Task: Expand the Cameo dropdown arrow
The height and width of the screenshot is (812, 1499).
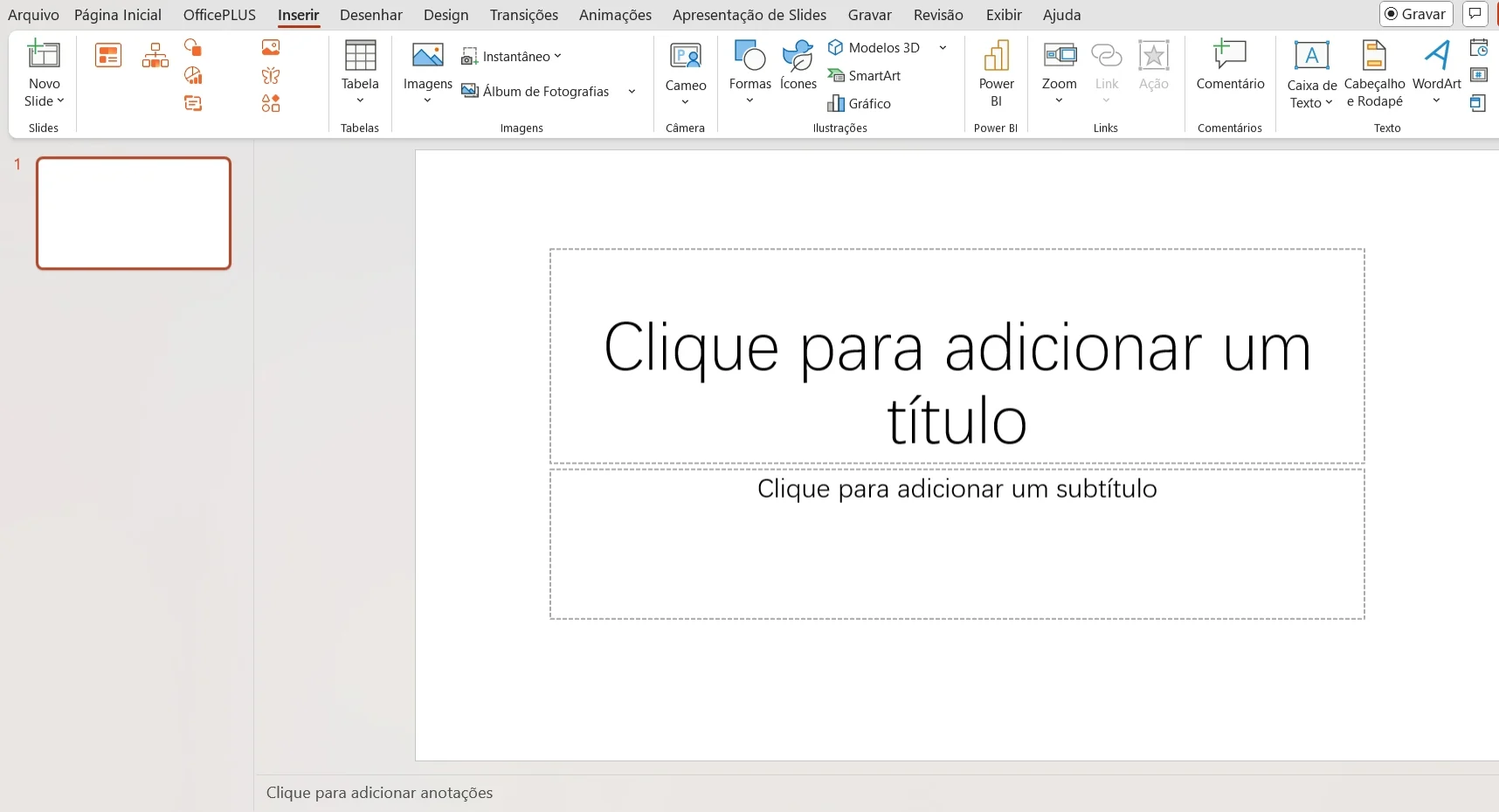Action: point(685,101)
